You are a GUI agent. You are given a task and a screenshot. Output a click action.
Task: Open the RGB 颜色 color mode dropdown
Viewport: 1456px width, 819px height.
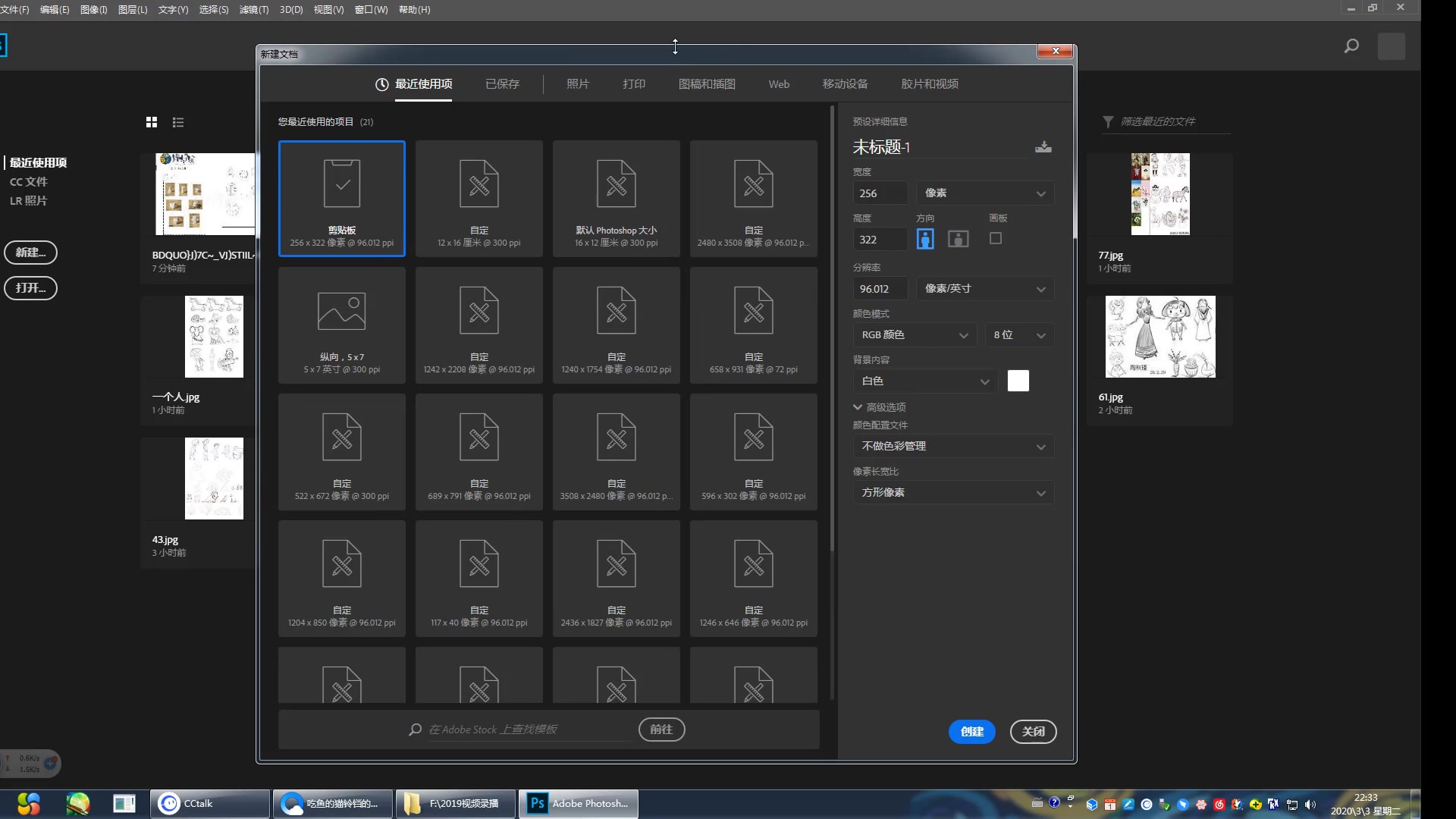[914, 335]
